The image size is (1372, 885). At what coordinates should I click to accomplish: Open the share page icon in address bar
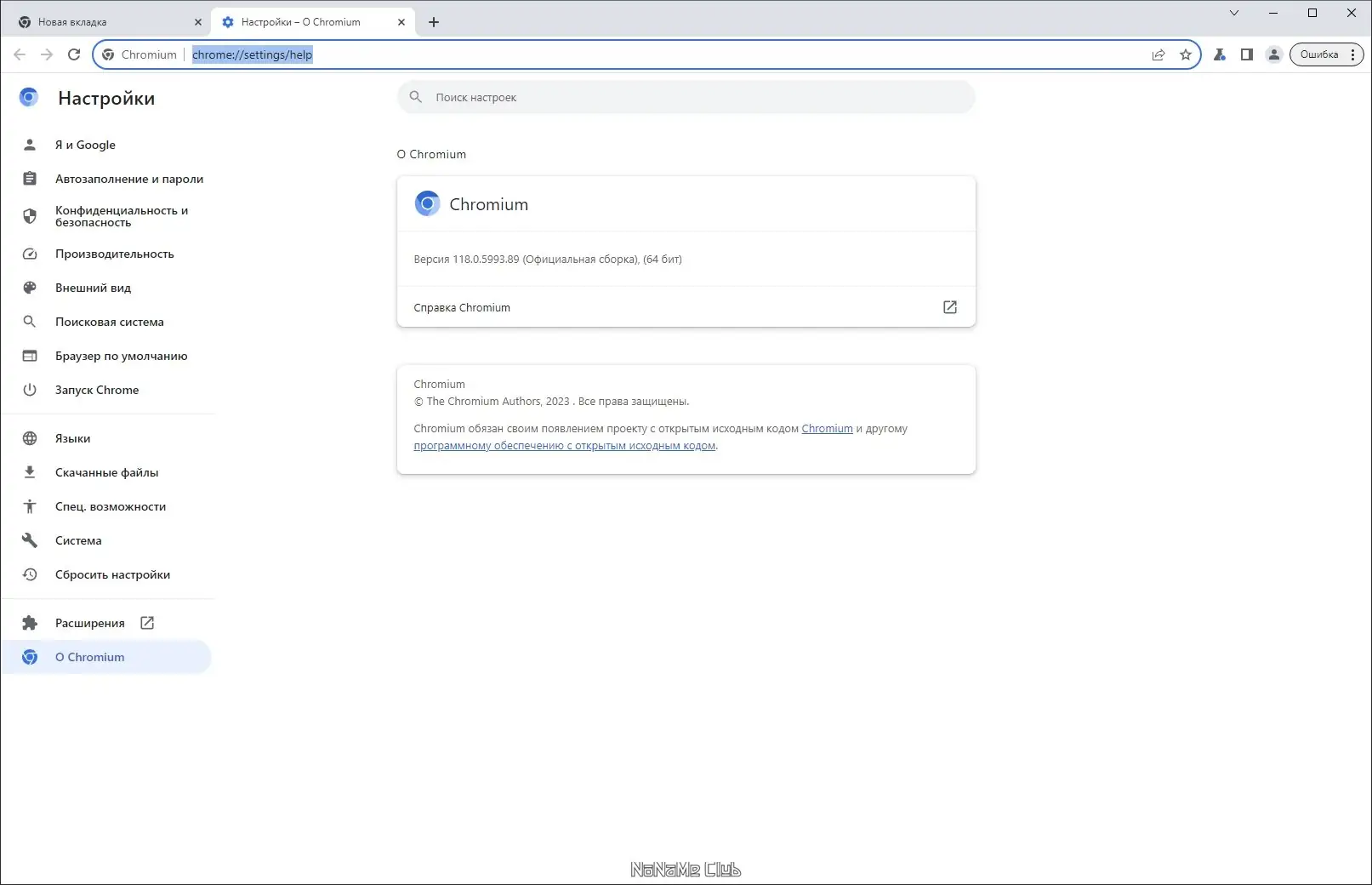pyautogui.click(x=1159, y=54)
